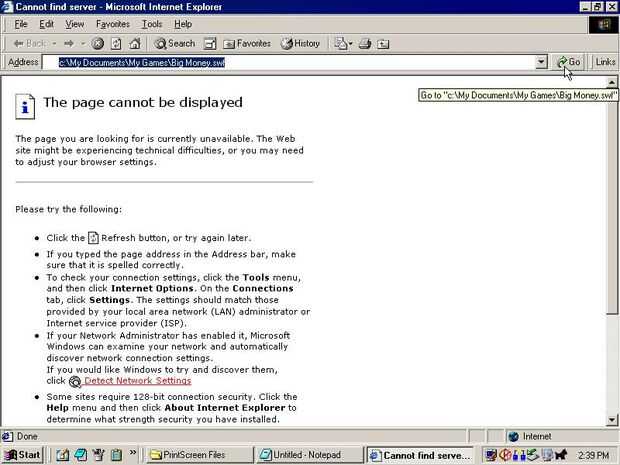Click the Internet zone status bar indicator
620x465 pixels.
pos(561,437)
